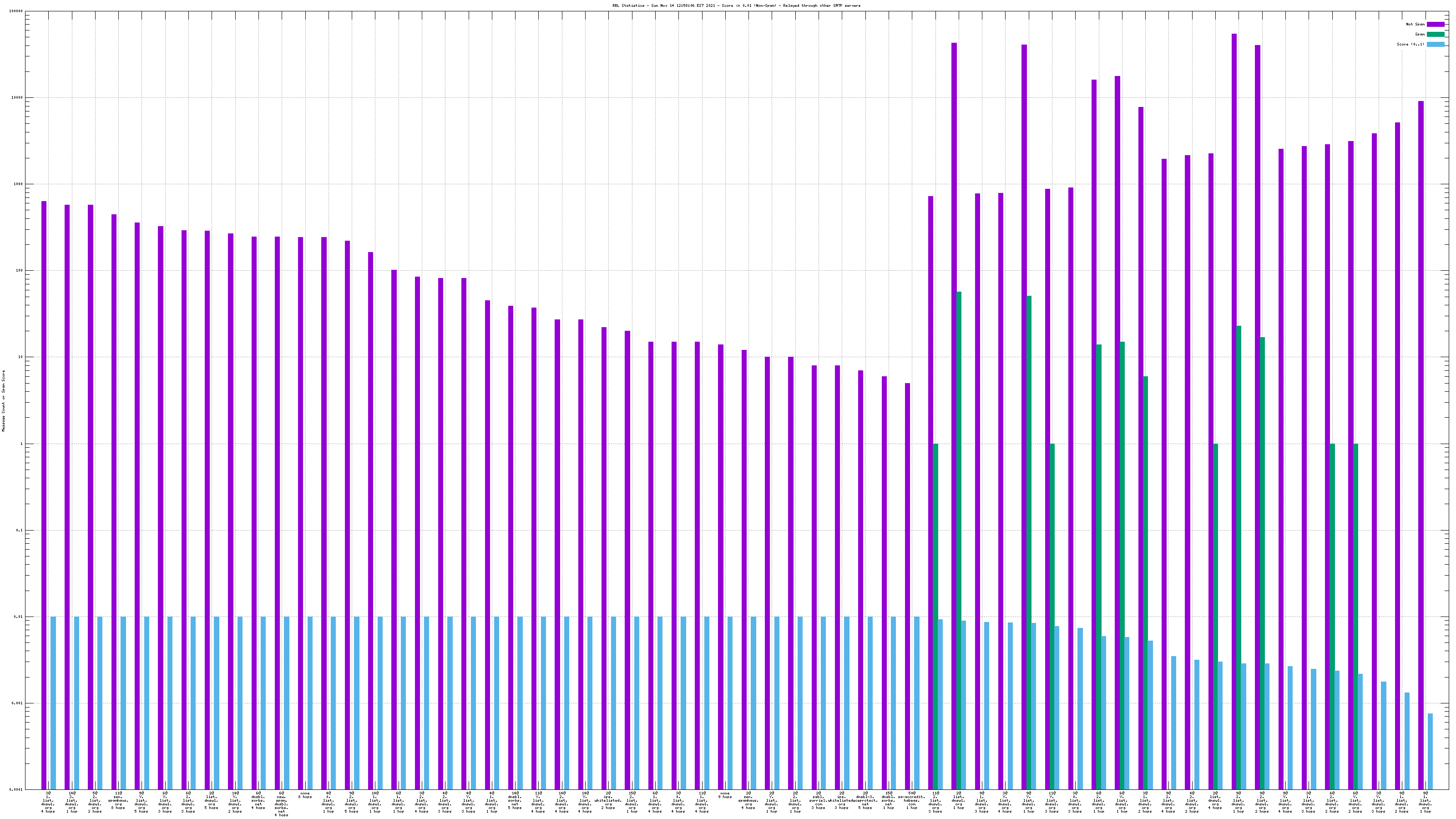Click the 10000 y-axis tick label
Viewport: 1456px width, 819px height.
pos(18,98)
